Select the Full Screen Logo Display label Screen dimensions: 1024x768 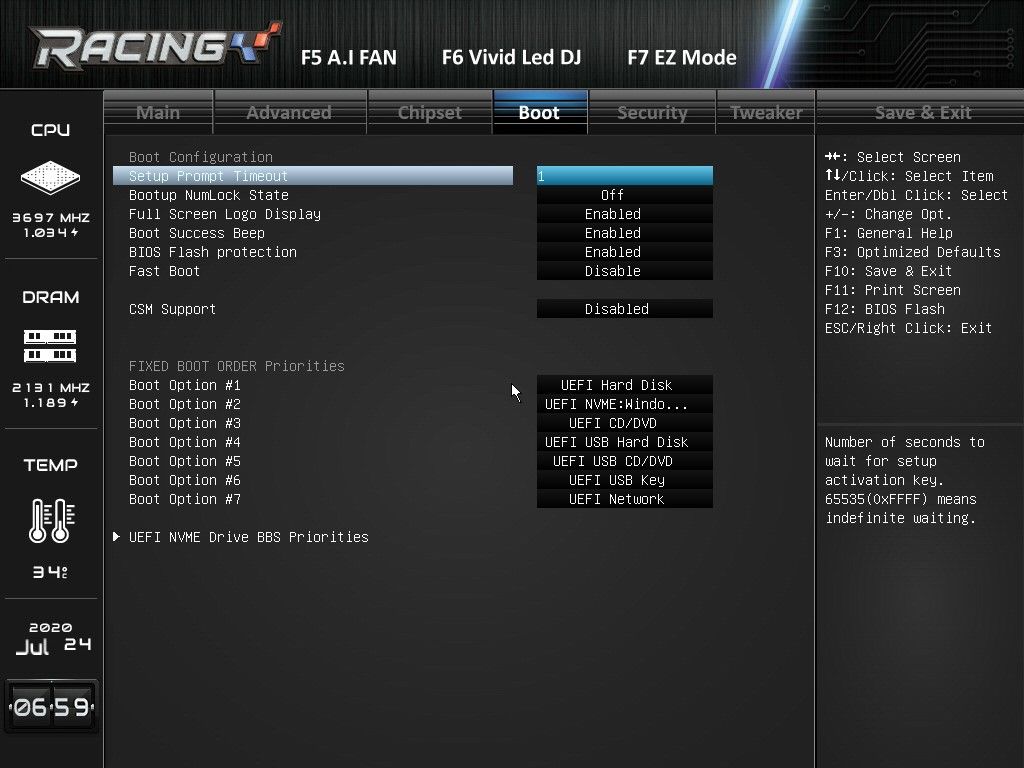[225, 214]
